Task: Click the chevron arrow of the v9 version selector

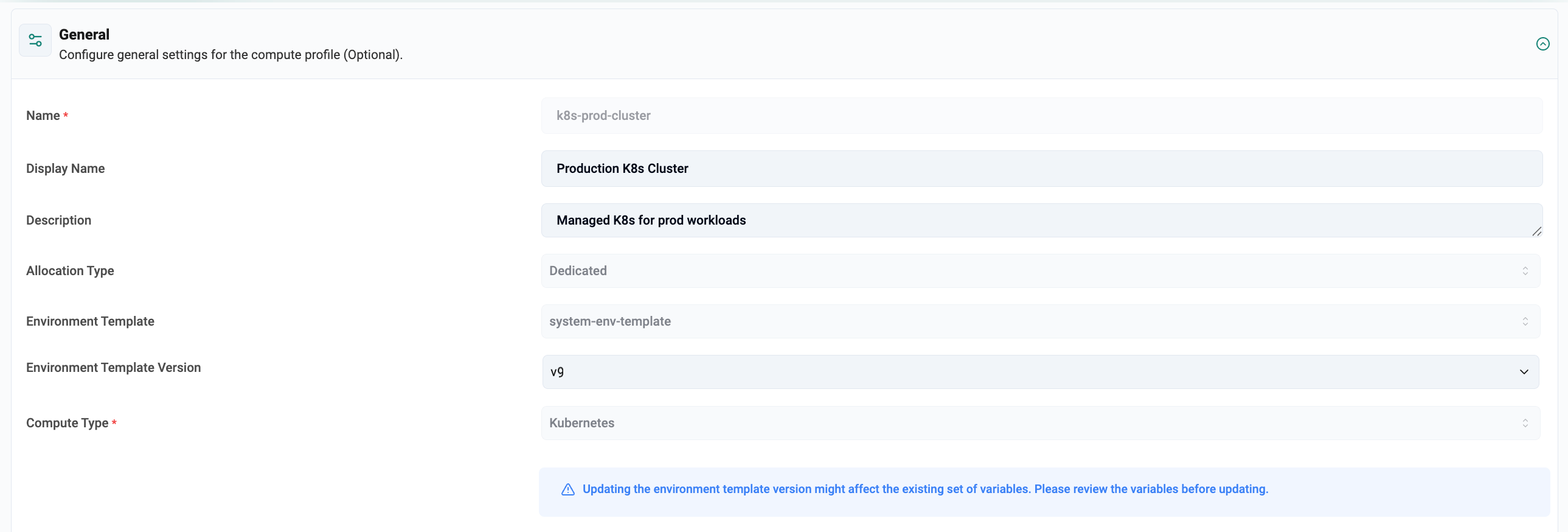Action: (1524, 373)
